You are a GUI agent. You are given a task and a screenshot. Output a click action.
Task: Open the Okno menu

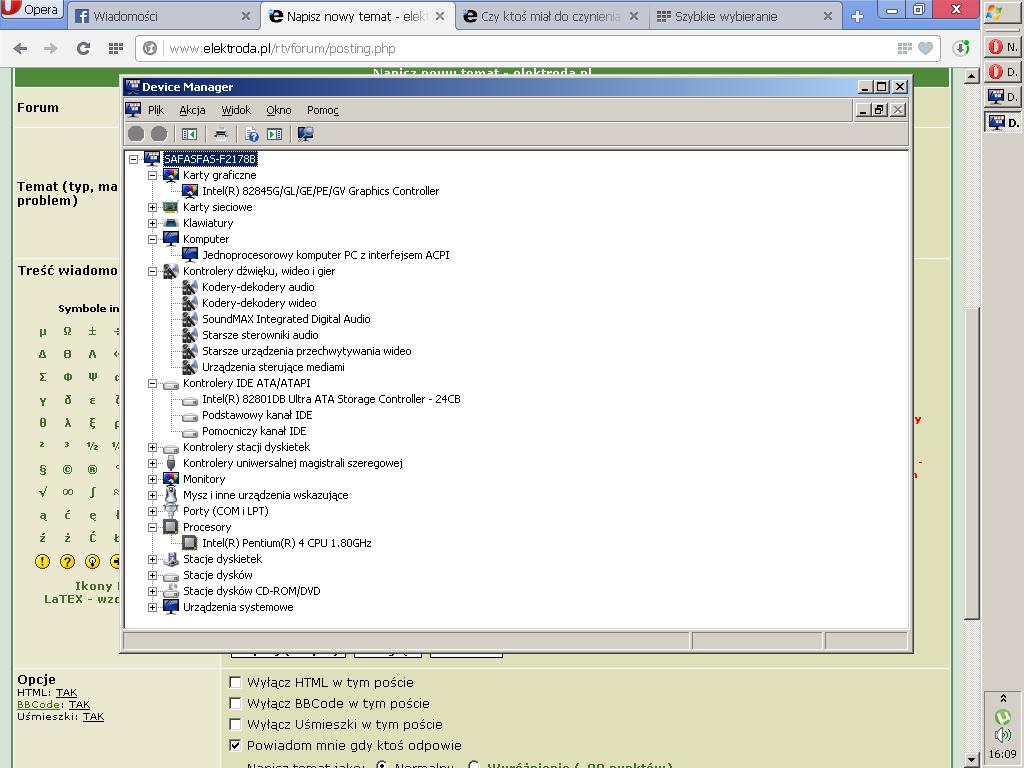pos(278,110)
